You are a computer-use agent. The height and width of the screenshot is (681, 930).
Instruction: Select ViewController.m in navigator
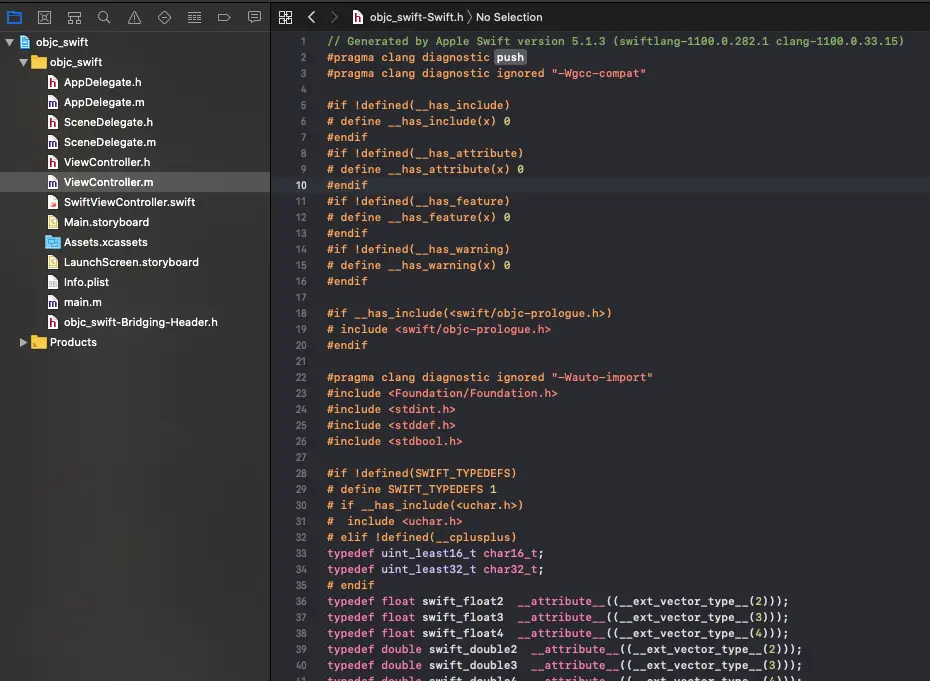[109, 182]
